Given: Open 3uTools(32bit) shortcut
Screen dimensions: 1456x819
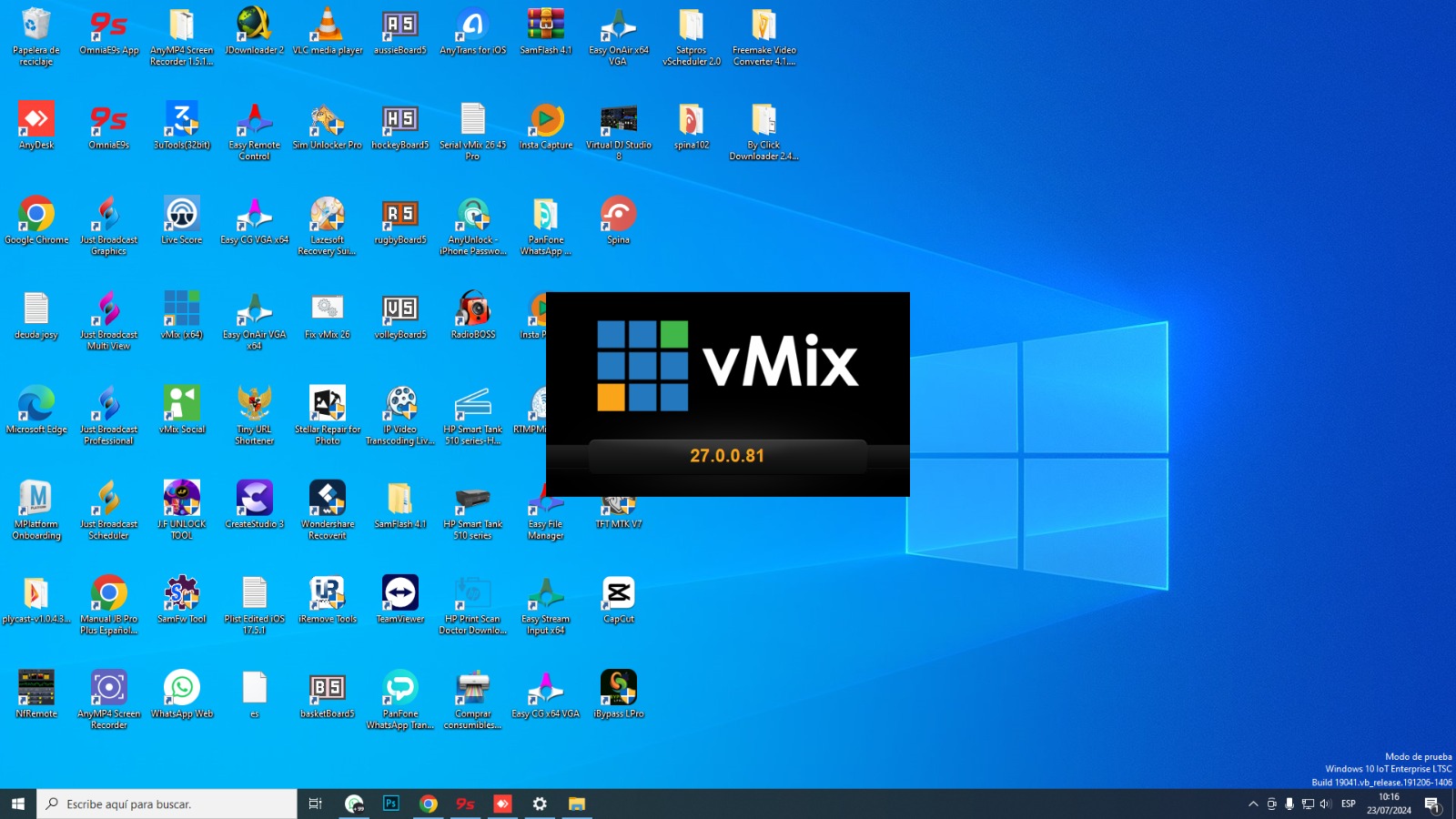Looking at the screenshot, I should 182,126.
